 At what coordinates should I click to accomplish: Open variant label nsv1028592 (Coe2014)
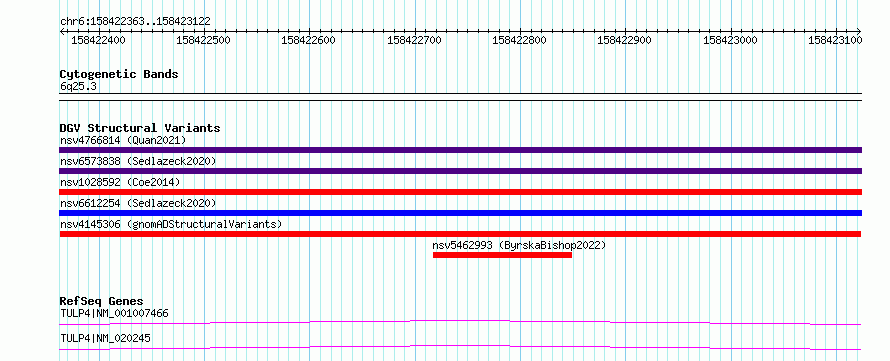pos(120,182)
